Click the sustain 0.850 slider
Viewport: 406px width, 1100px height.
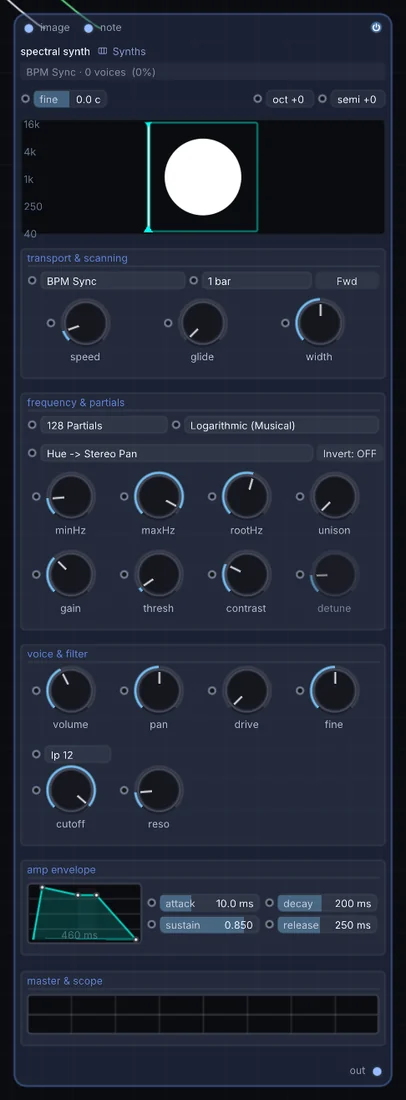click(x=210, y=925)
